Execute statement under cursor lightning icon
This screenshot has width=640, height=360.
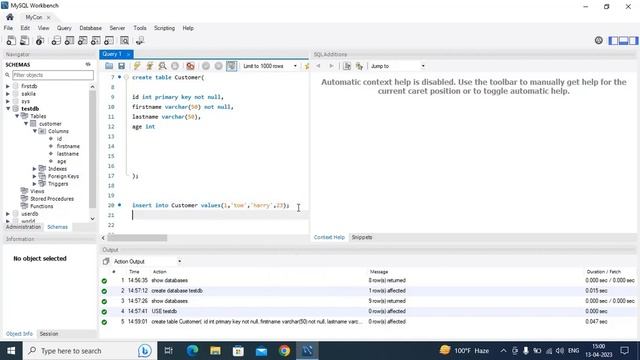pos(150,66)
